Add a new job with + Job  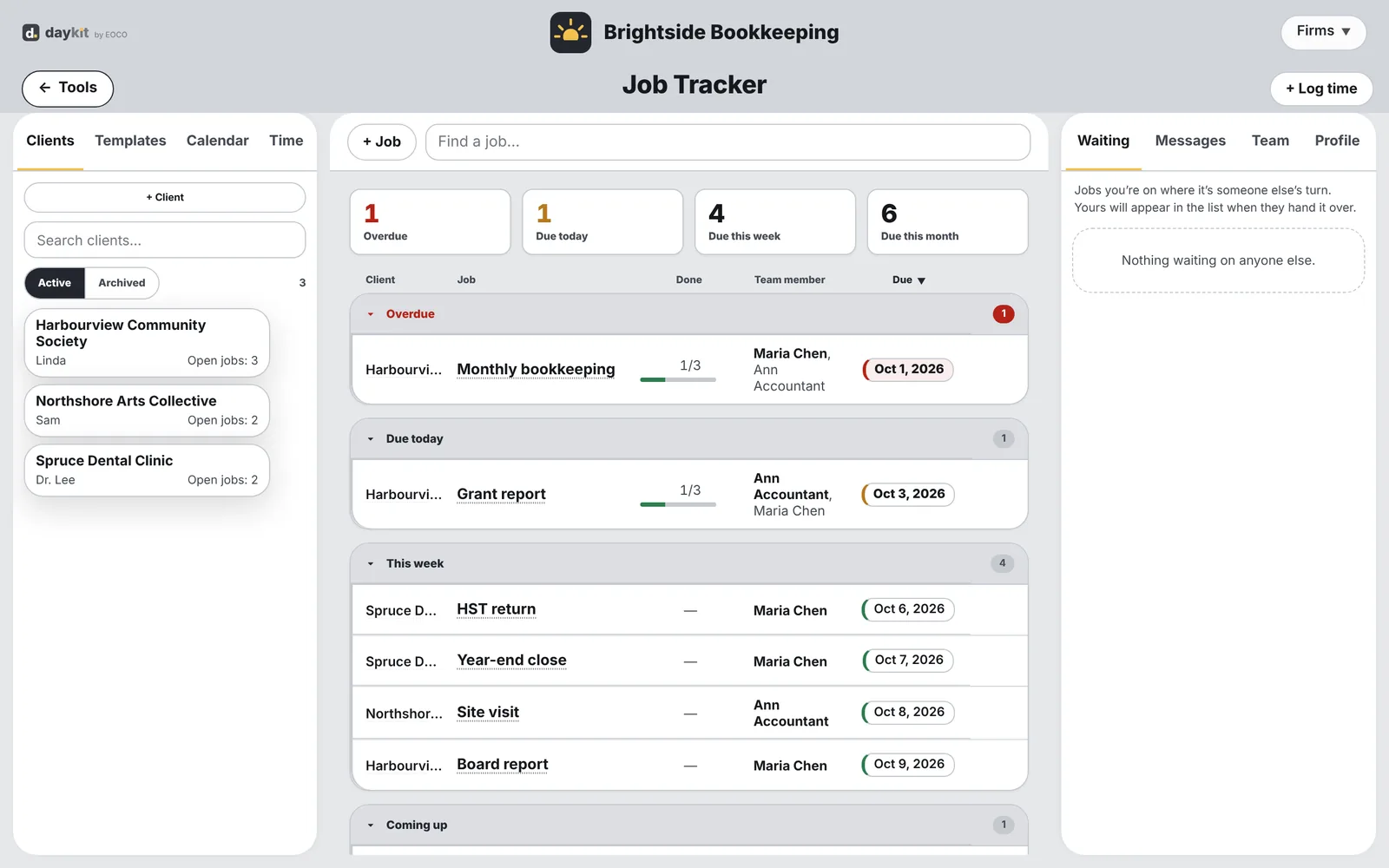pyautogui.click(x=382, y=141)
